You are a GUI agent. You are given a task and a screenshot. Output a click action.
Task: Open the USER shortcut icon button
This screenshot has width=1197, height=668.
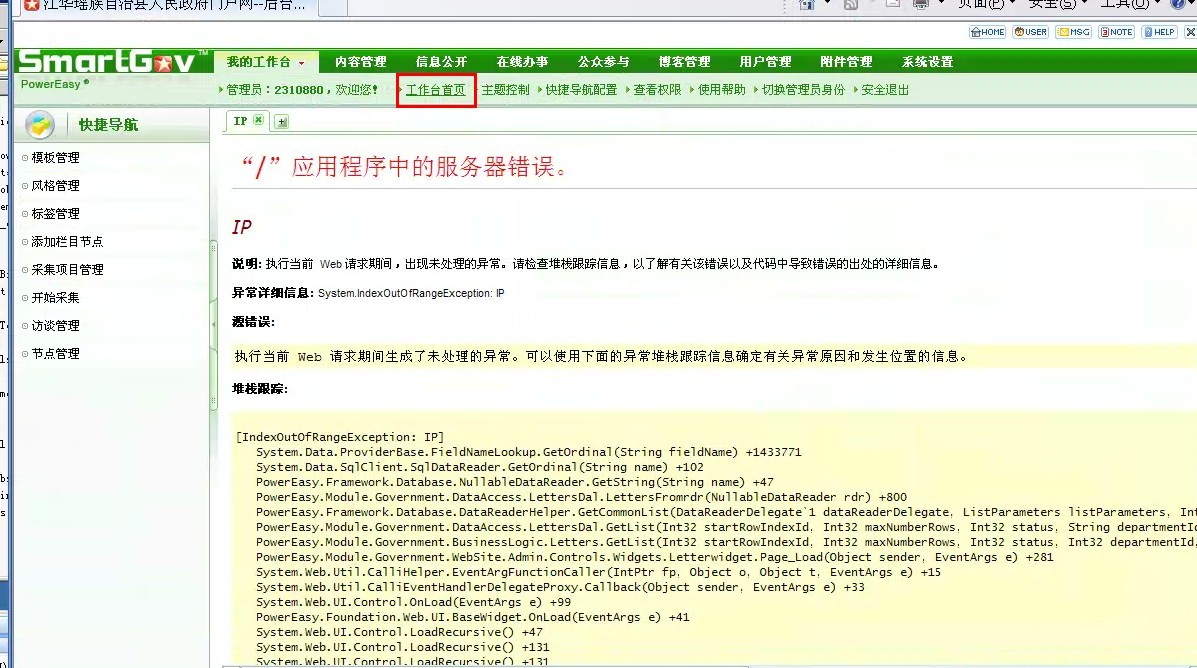tap(1031, 32)
